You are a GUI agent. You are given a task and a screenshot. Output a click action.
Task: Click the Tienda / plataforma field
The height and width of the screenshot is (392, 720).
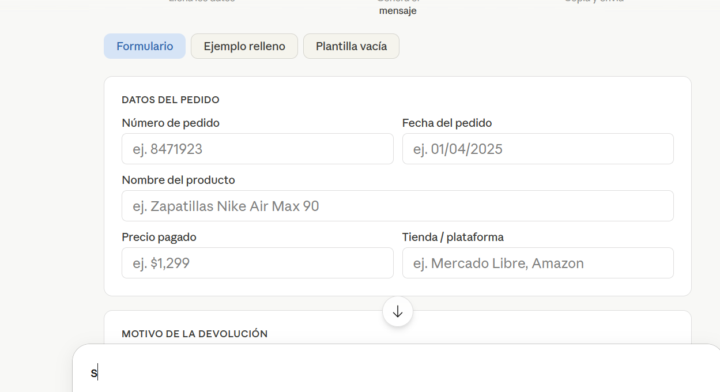click(538, 263)
